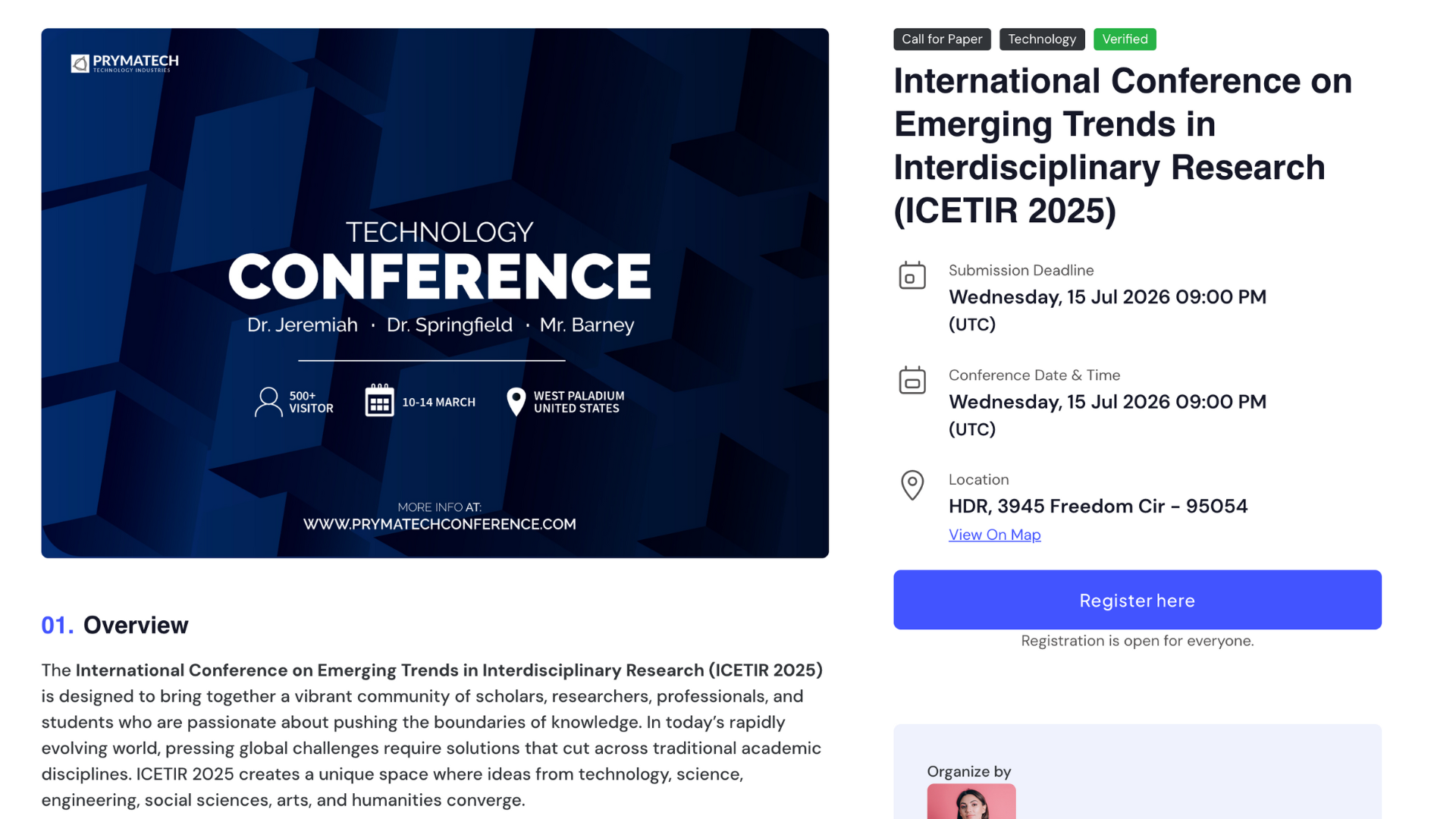The image size is (1456, 819).
Task: Click the banner's 10-14 March calendar icon
Action: [x=379, y=400]
